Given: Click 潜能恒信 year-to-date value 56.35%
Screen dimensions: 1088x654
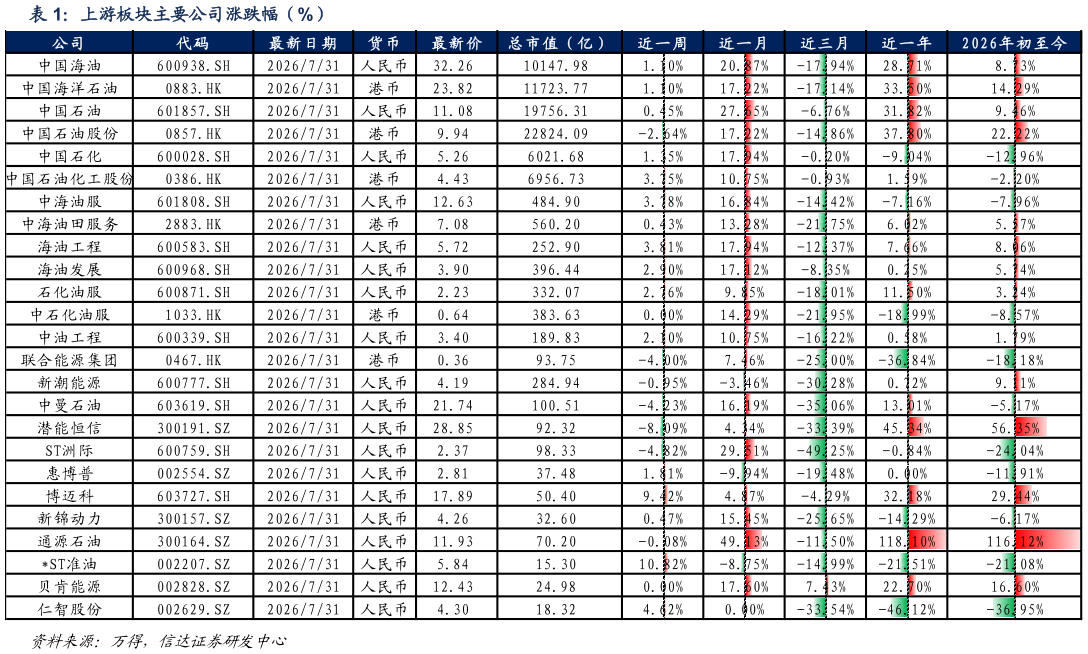Looking at the screenshot, I should tap(1015, 428).
